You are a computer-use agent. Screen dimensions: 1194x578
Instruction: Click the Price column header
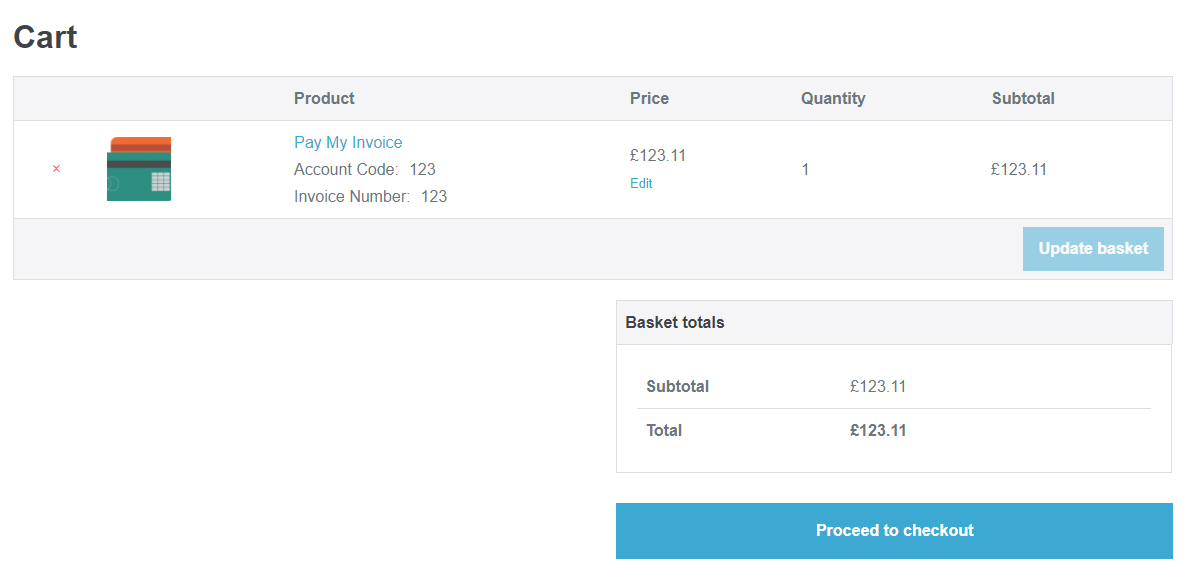point(650,98)
